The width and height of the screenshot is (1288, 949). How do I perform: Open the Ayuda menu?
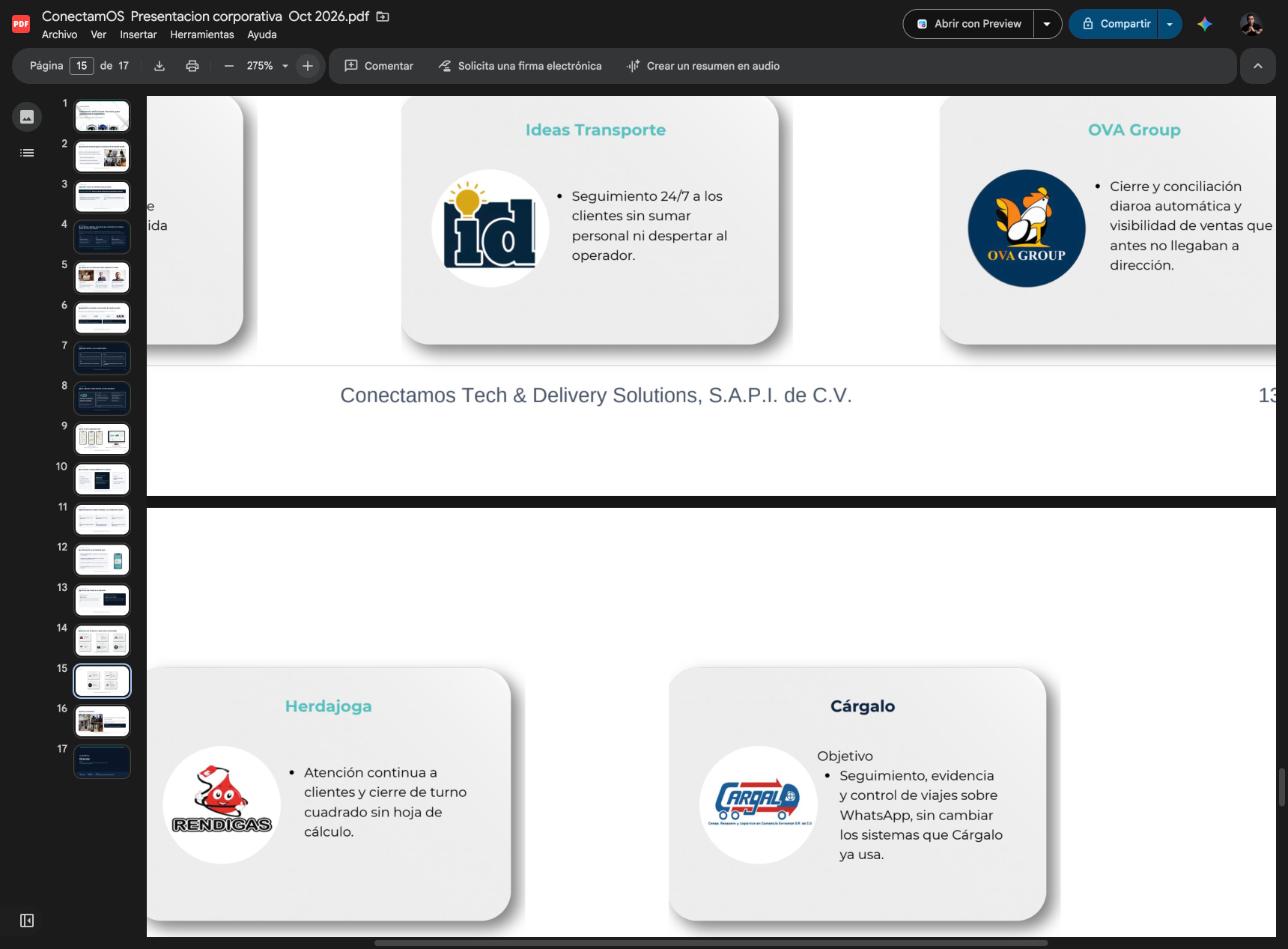click(262, 34)
